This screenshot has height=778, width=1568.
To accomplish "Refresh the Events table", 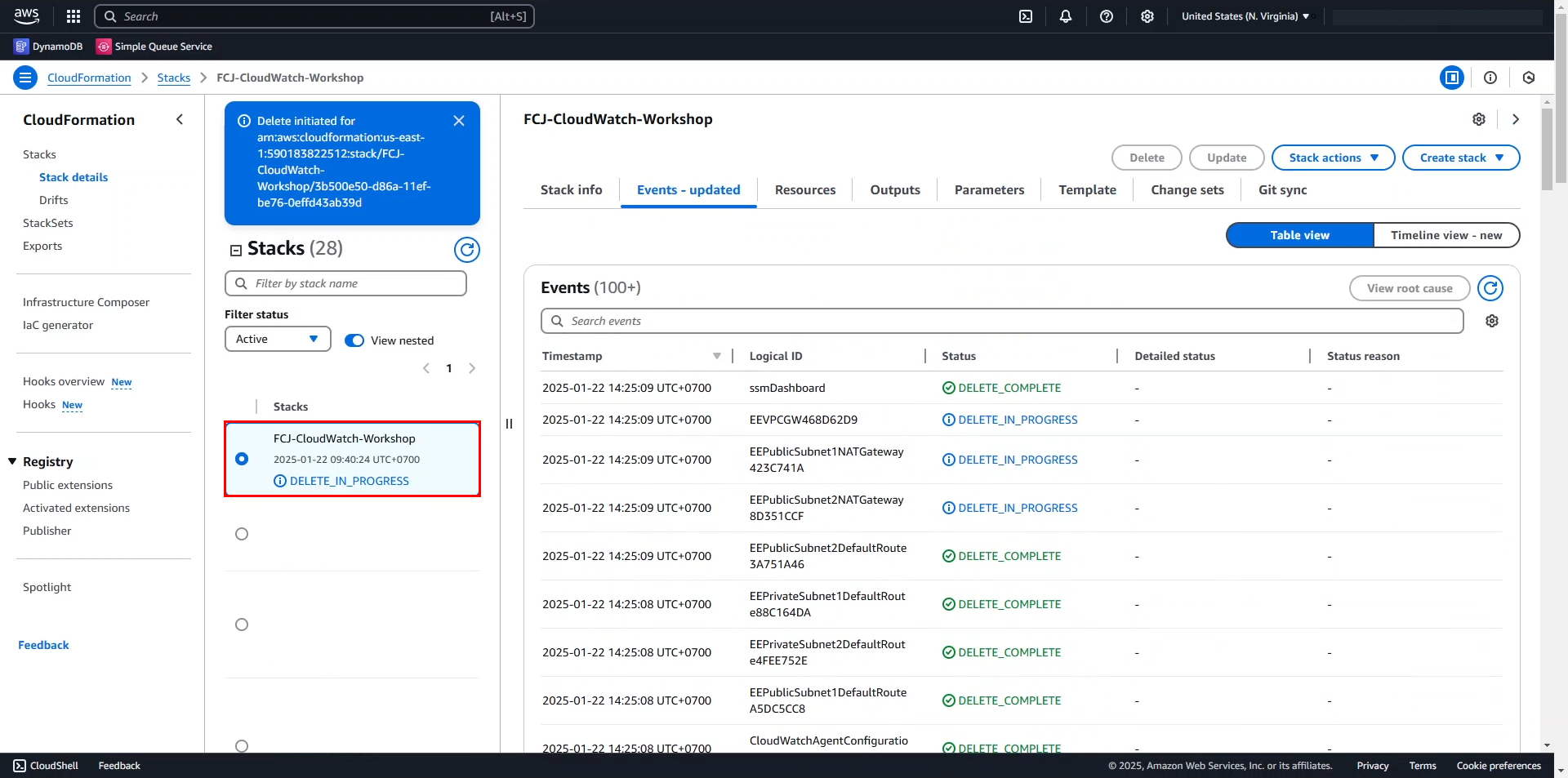I will (1490, 288).
